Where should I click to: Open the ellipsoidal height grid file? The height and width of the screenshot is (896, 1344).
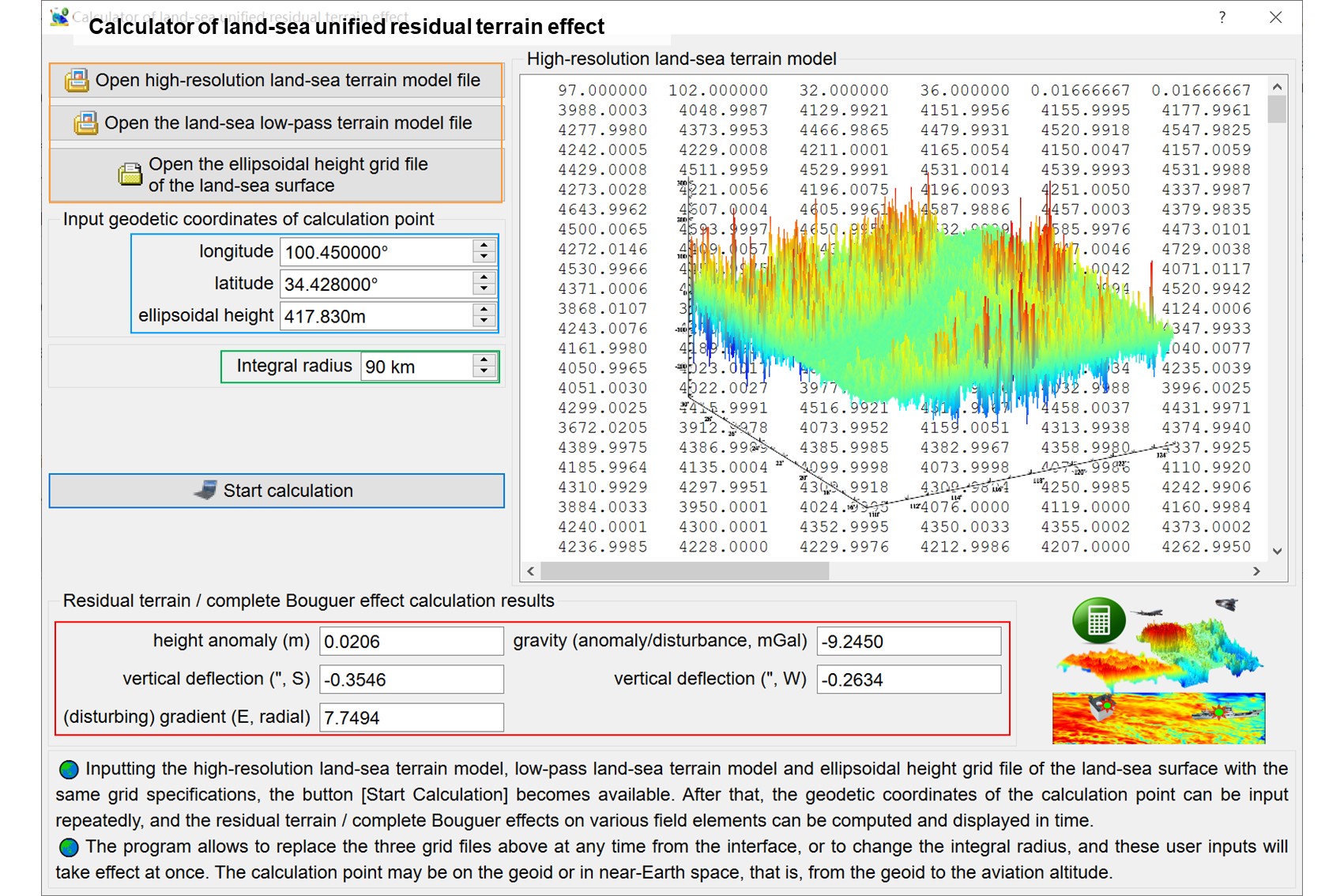point(277,175)
